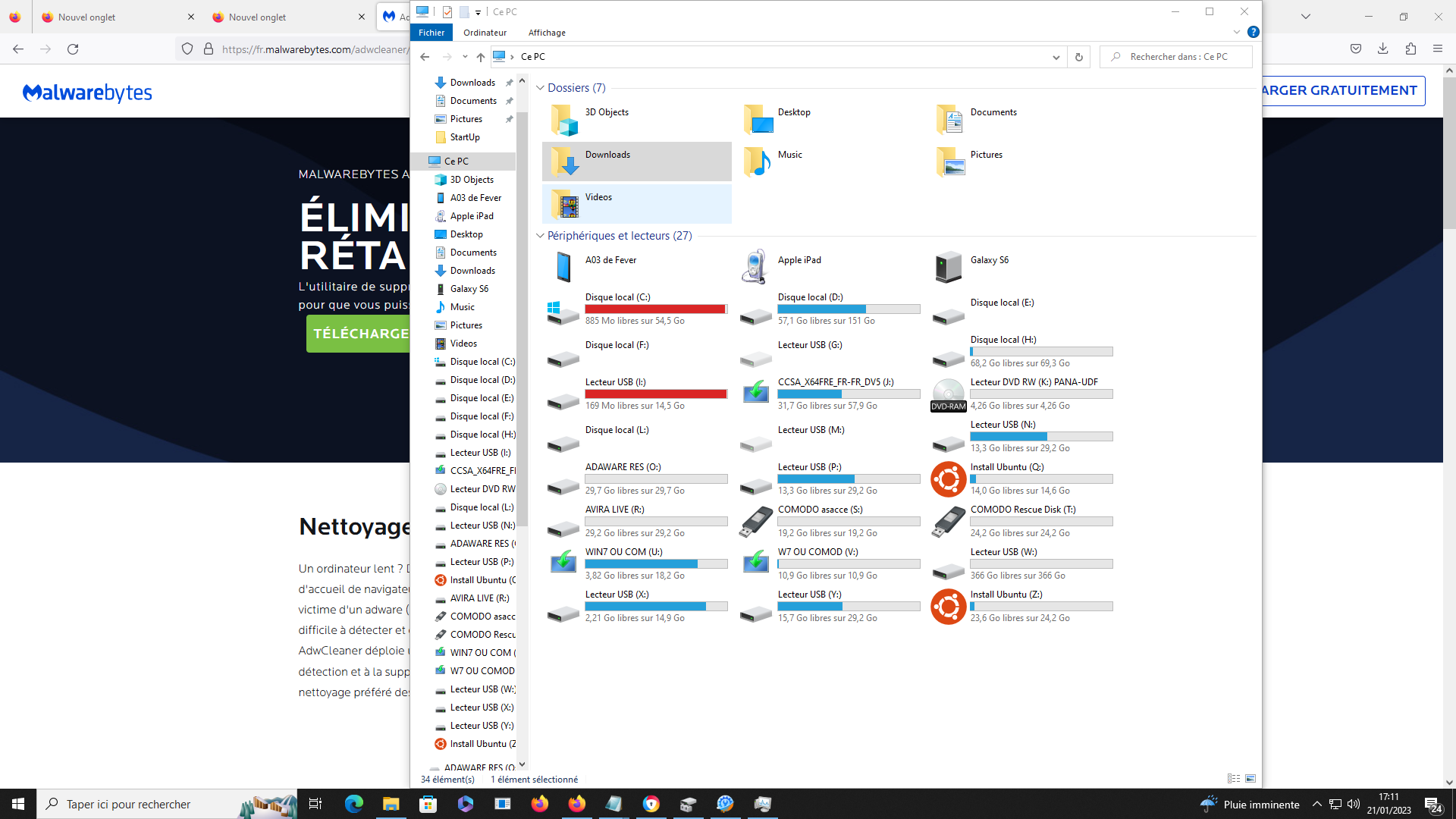Open Pluie imminente weather widget
This screenshot has height=819, width=1456.
[1250, 805]
